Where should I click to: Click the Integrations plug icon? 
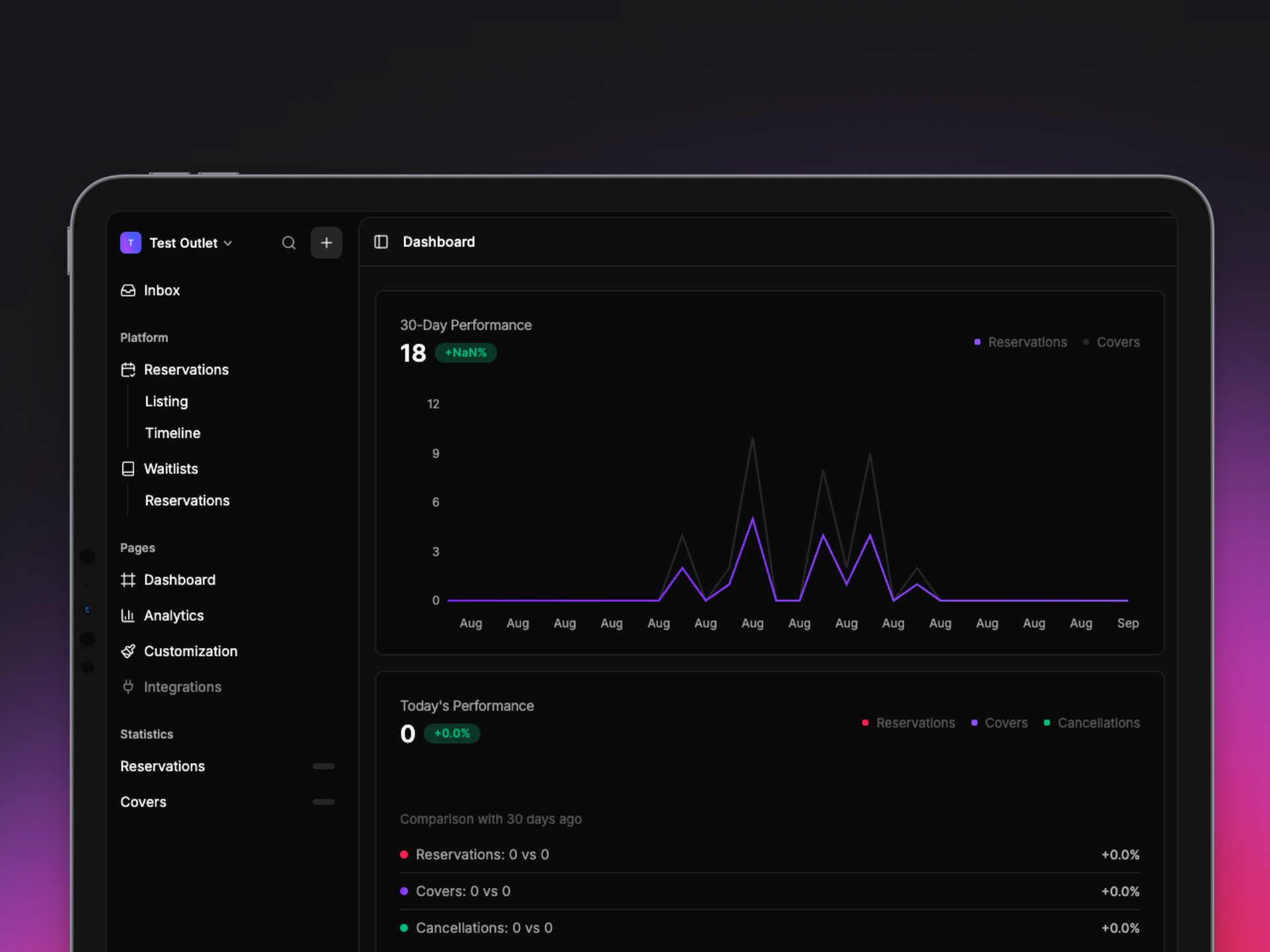pyautogui.click(x=128, y=687)
